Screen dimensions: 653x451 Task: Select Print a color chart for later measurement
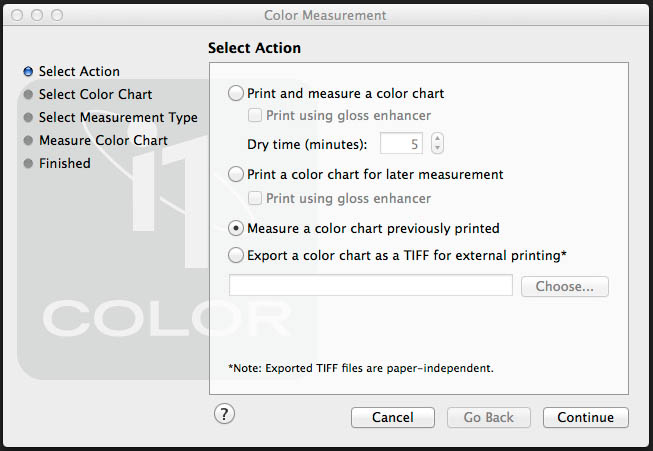click(236, 174)
